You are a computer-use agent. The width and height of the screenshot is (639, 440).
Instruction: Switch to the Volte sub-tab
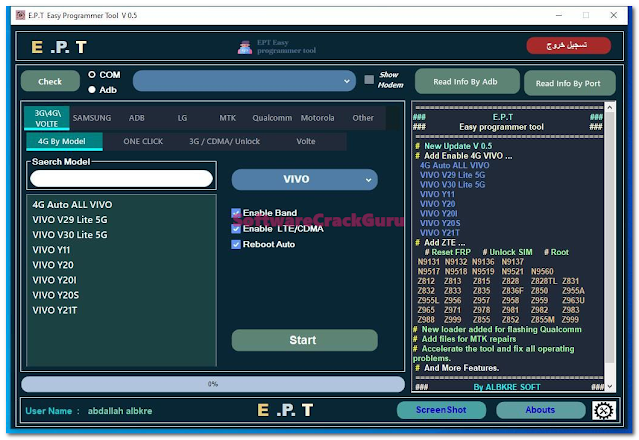click(306, 141)
